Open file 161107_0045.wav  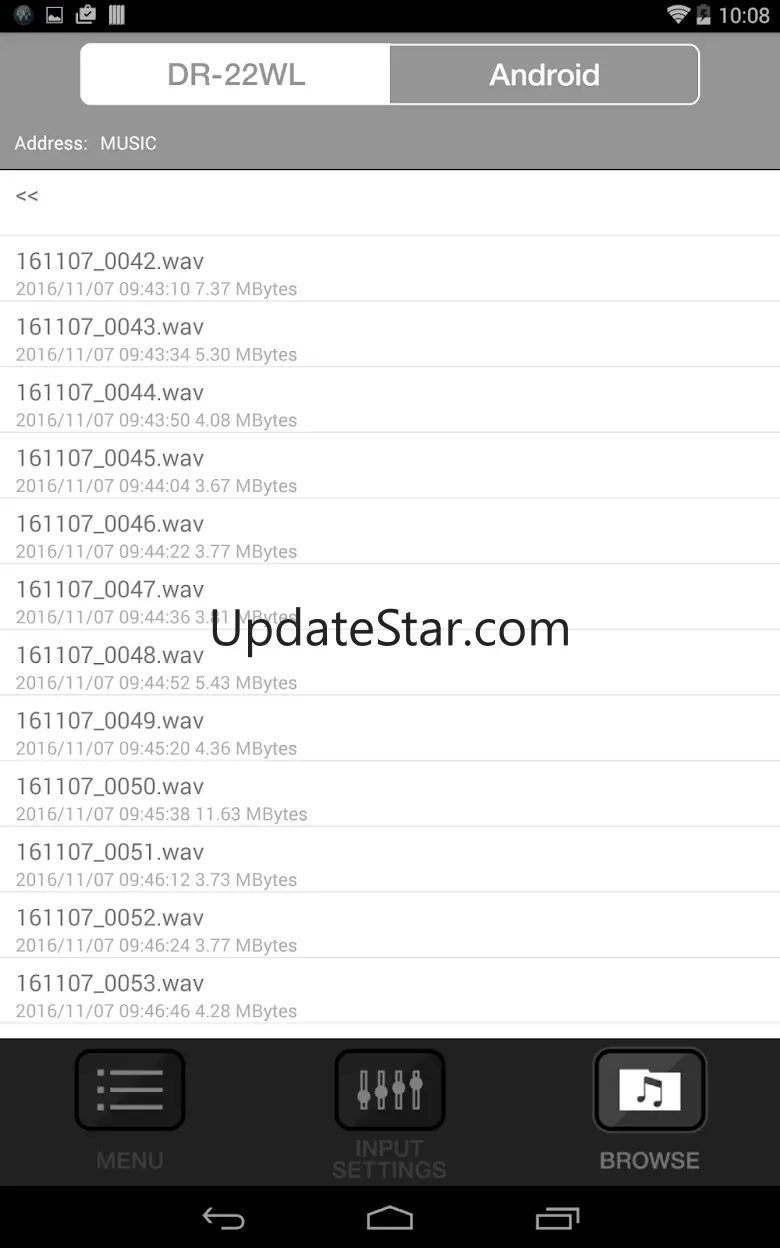click(x=390, y=466)
